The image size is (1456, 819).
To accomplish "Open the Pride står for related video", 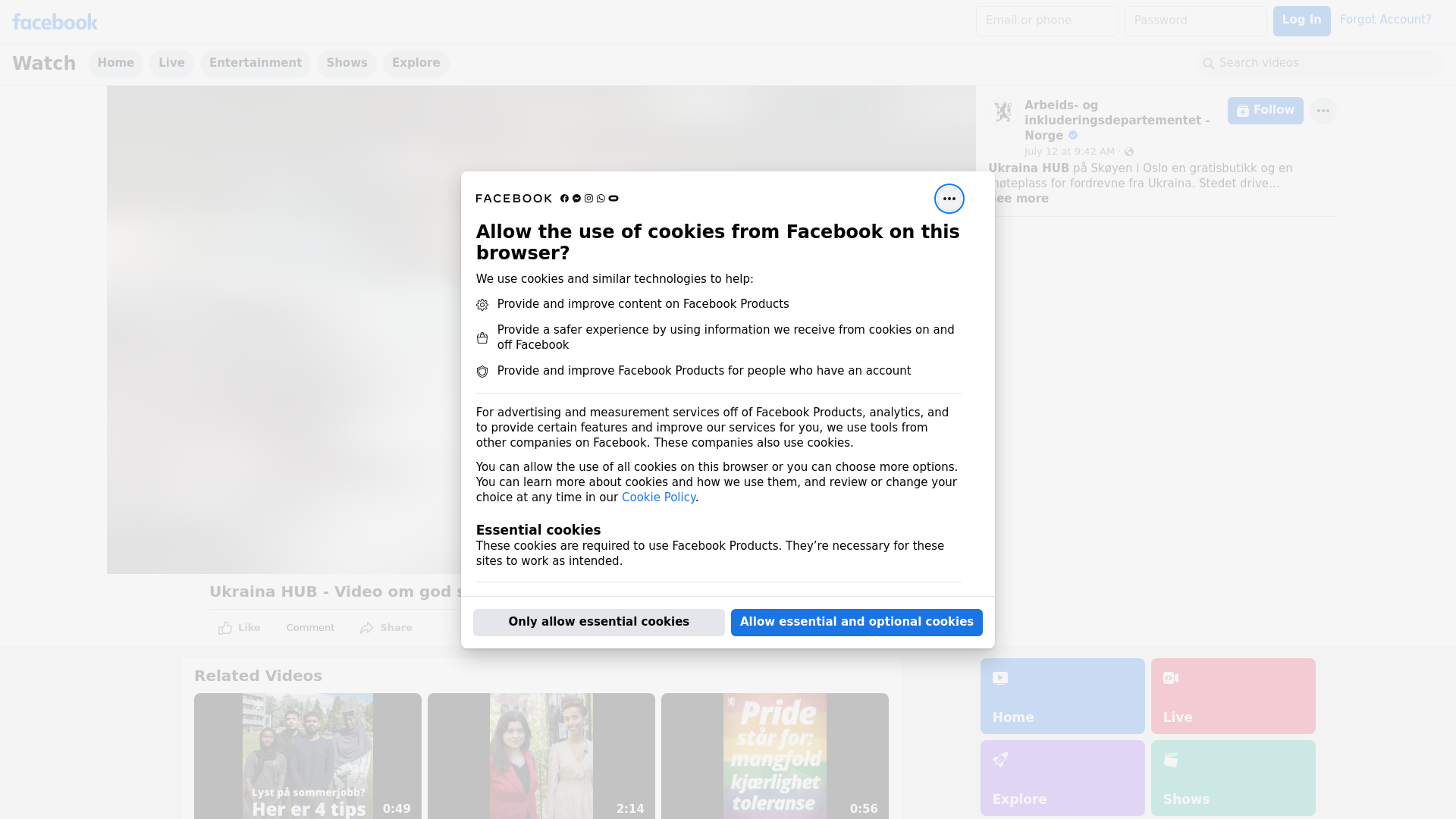I will 775,756.
